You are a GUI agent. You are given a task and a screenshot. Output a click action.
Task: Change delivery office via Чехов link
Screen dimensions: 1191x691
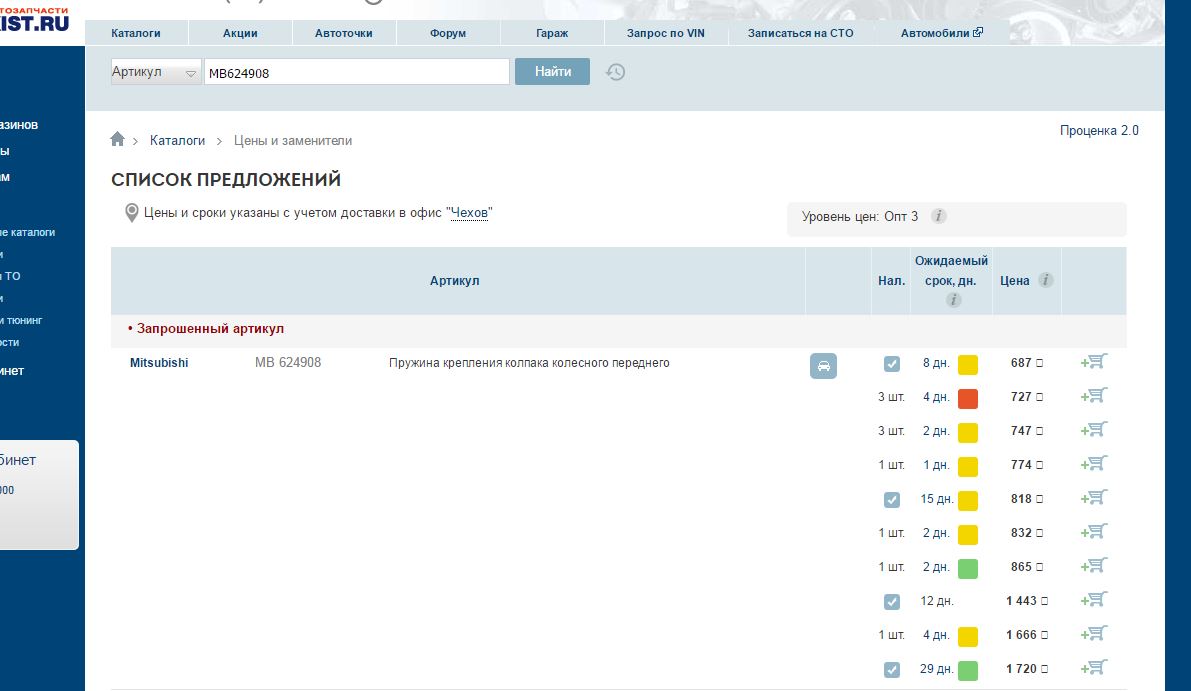[x=469, y=213]
